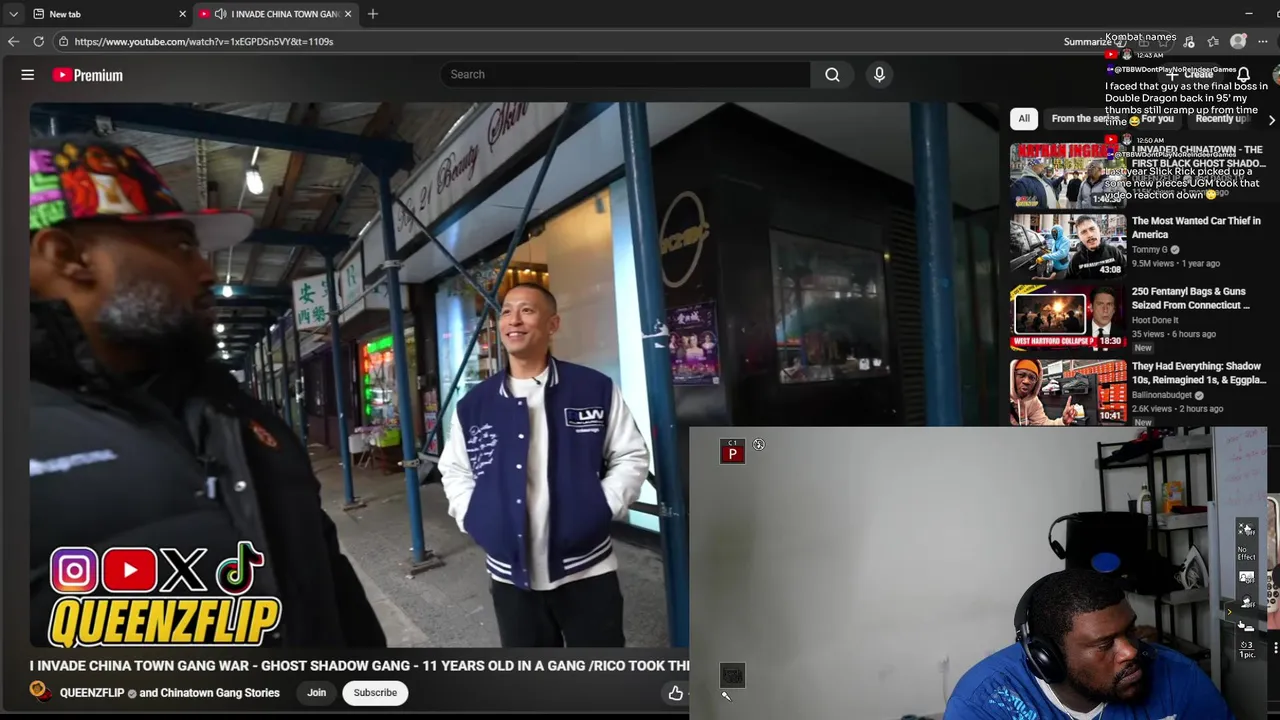1280x720 pixels.
Task: Open the browser profile avatar
Action: pyautogui.click(x=1238, y=41)
